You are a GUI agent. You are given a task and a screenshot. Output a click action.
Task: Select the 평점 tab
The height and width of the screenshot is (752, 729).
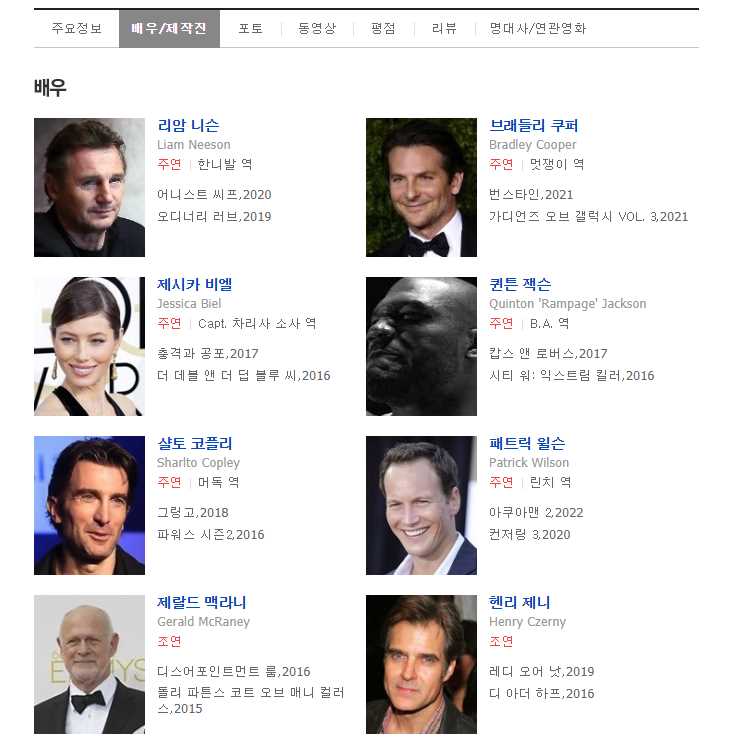[383, 28]
